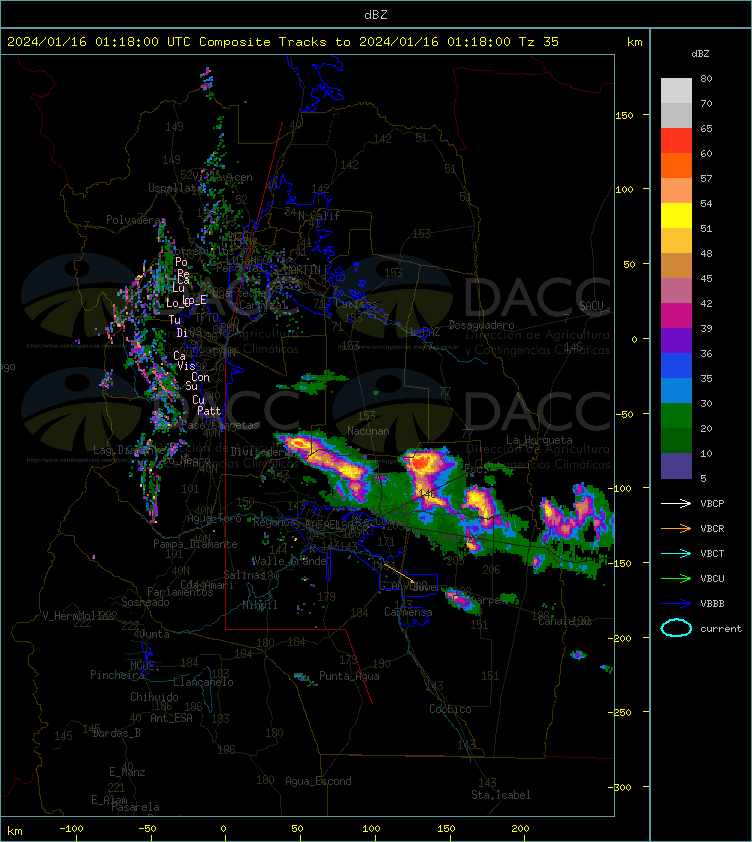Click the 'SACU' label at map edge
The height and width of the screenshot is (842, 752).
point(591,306)
